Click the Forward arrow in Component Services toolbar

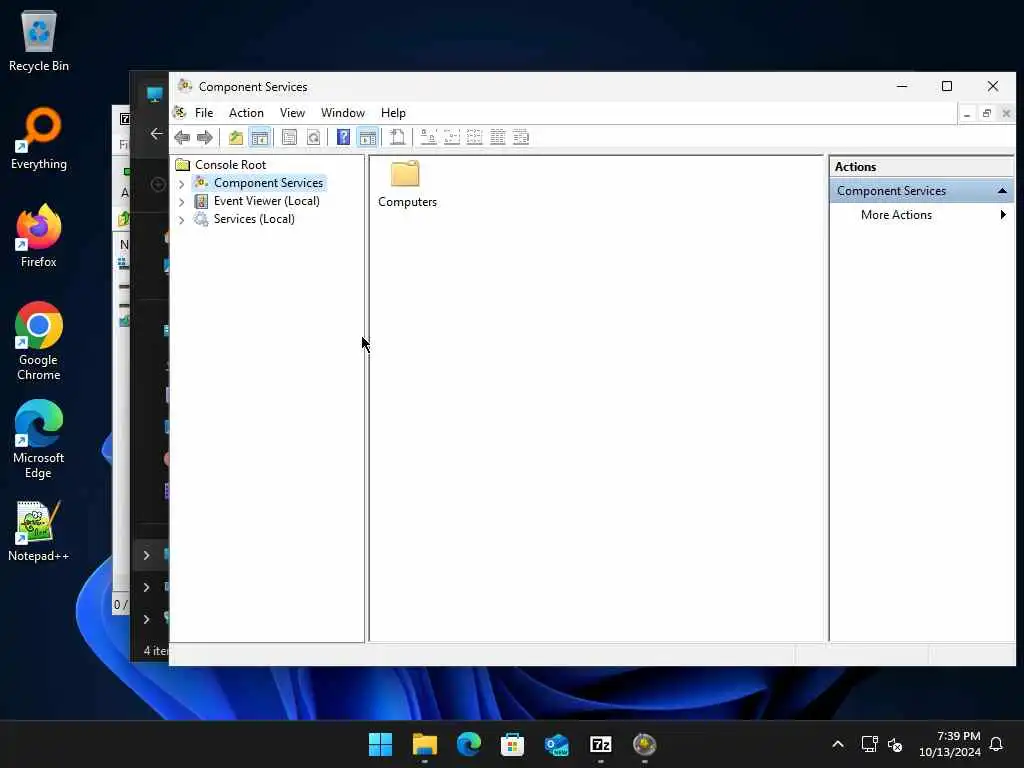point(204,137)
